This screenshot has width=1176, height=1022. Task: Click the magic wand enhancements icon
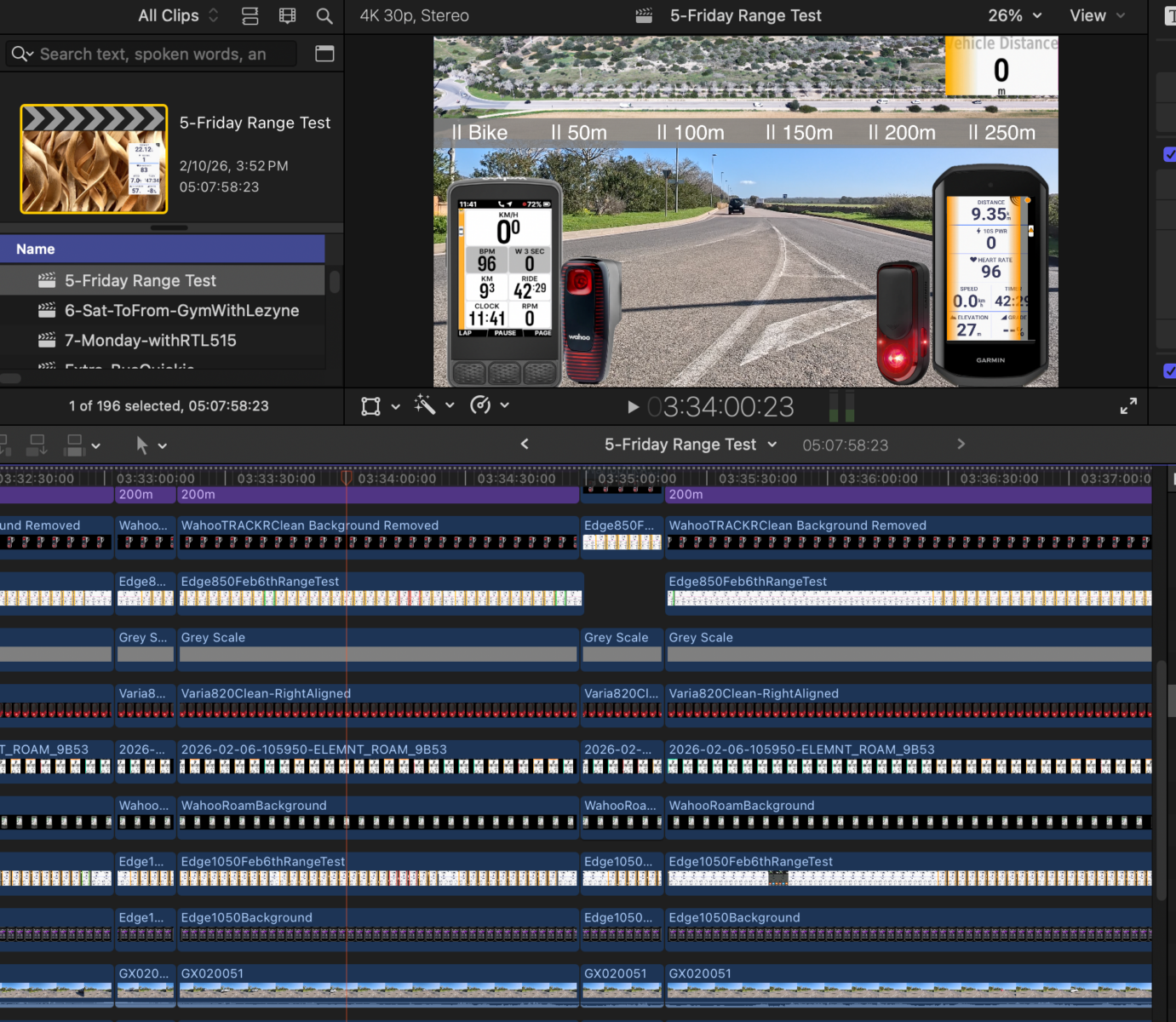click(425, 405)
